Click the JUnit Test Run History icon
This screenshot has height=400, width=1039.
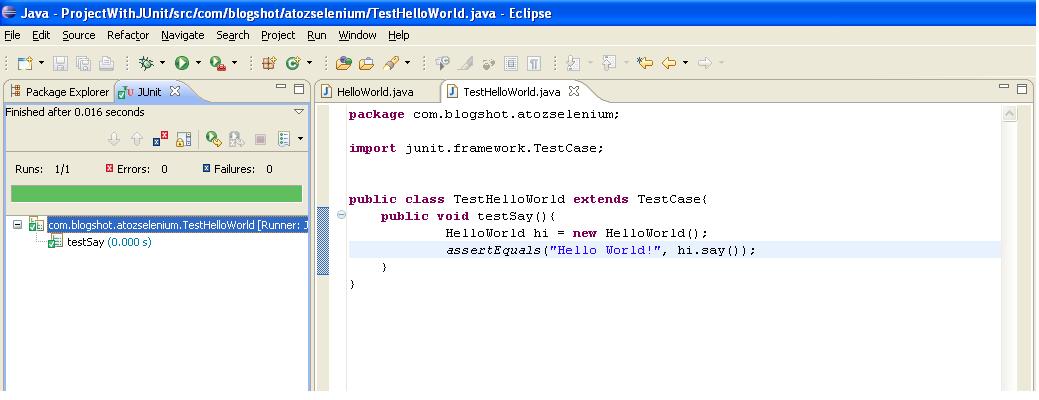pyautogui.click(x=285, y=139)
